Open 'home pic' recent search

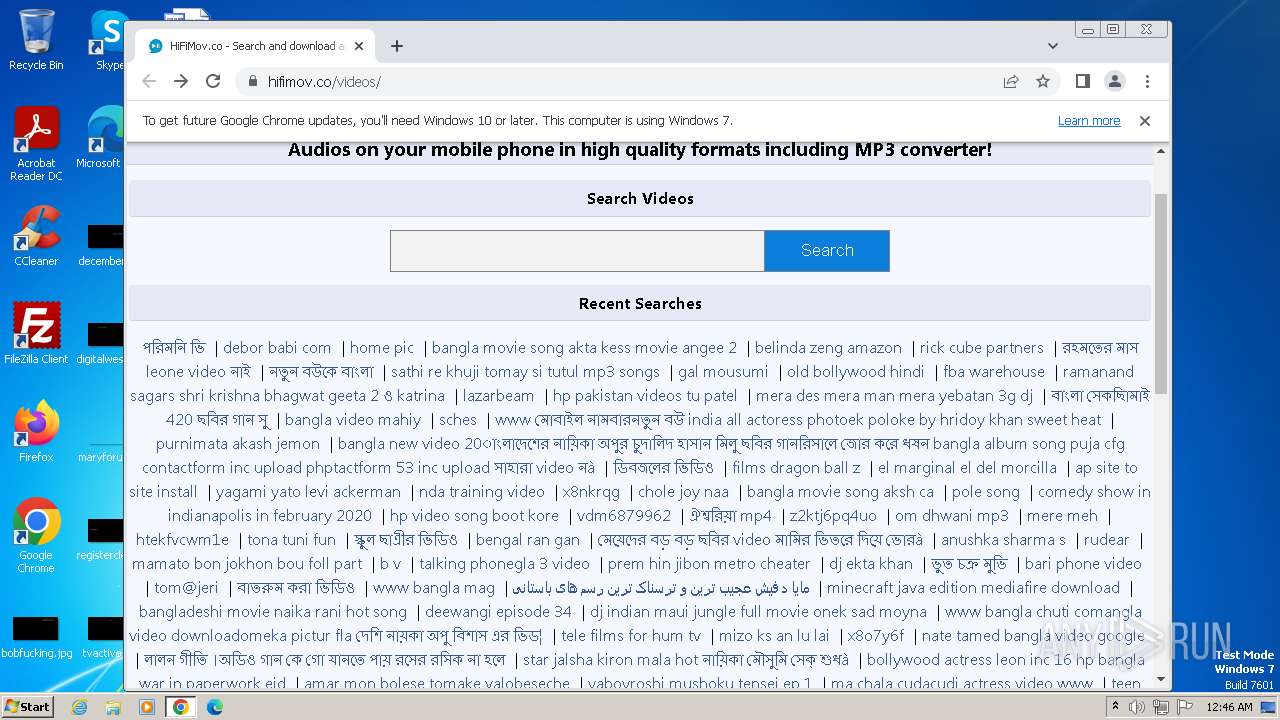click(x=382, y=348)
